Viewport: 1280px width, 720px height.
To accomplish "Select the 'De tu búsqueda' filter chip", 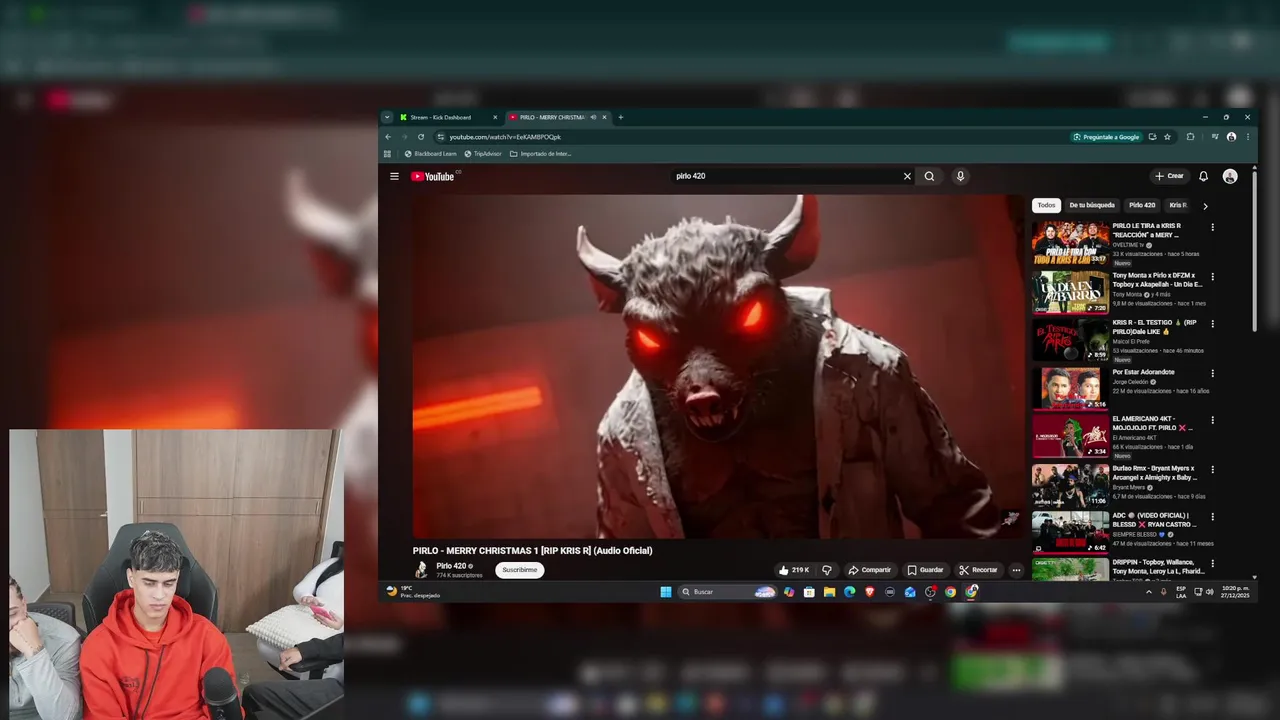I will pyautogui.click(x=1092, y=205).
